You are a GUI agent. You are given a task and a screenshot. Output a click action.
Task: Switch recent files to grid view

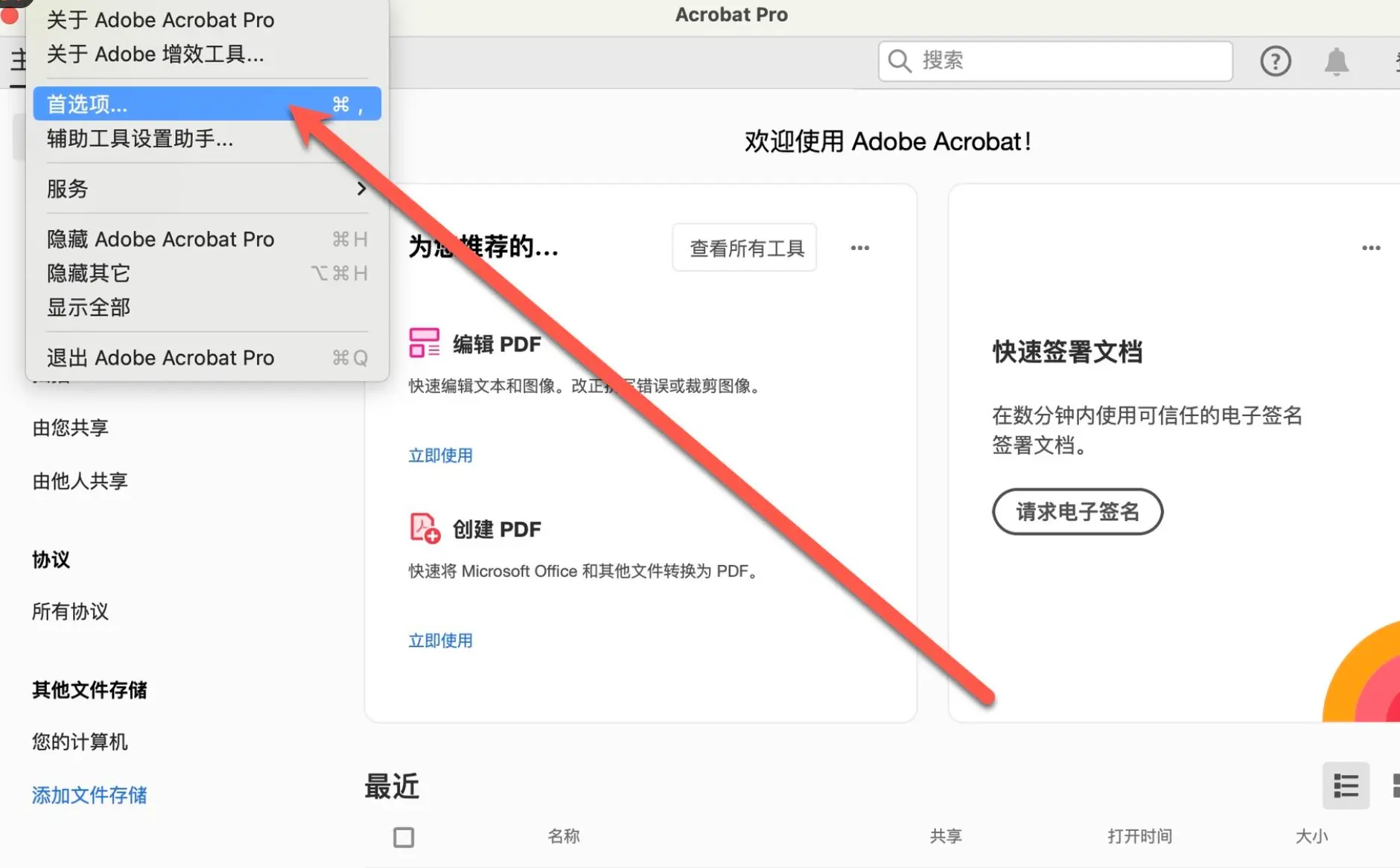point(1396,785)
